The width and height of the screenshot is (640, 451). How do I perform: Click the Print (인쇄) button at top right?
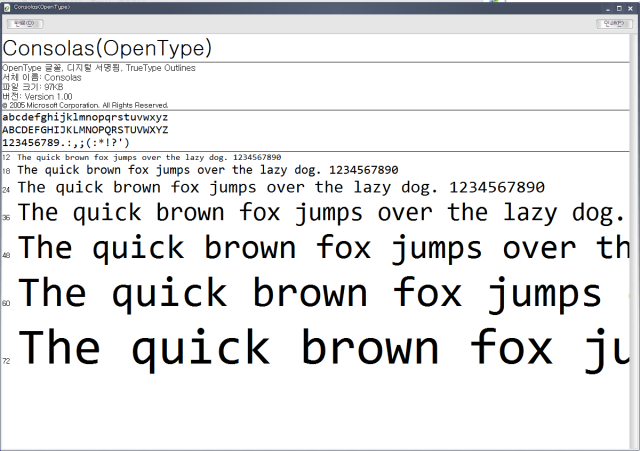(x=615, y=24)
